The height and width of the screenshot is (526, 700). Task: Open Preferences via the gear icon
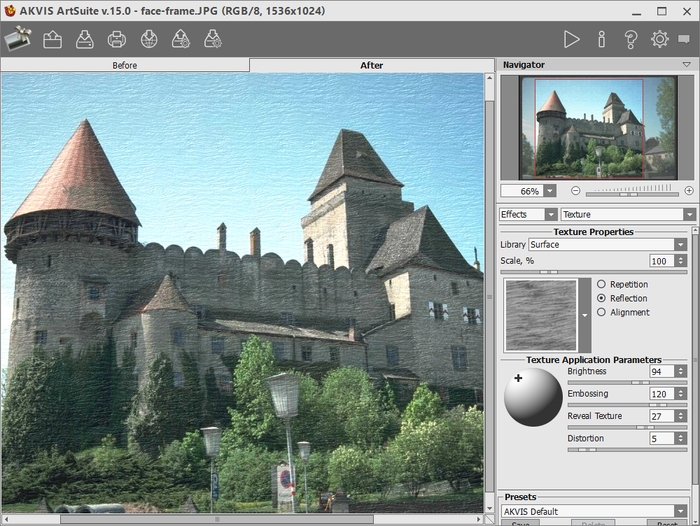pyautogui.click(x=659, y=39)
